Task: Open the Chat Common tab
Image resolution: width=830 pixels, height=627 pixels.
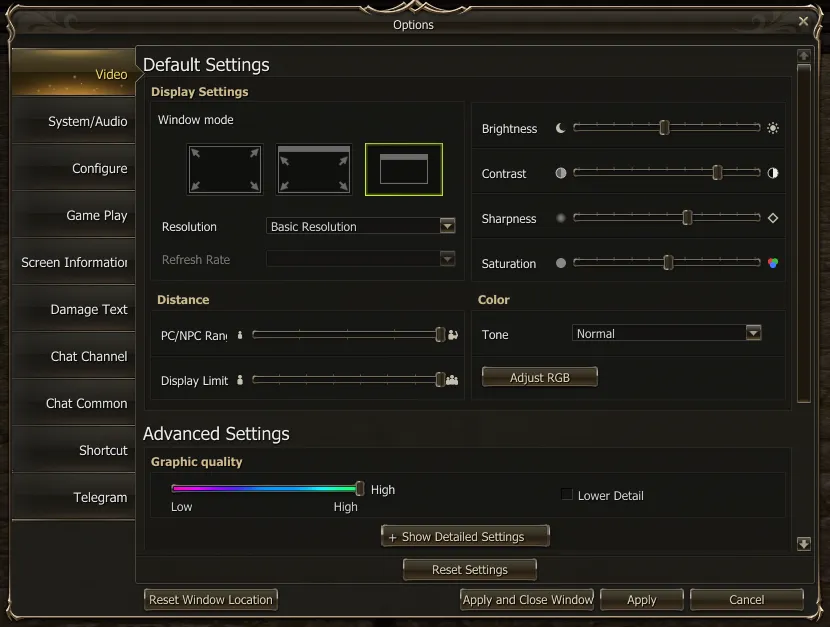Action: (x=73, y=403)
